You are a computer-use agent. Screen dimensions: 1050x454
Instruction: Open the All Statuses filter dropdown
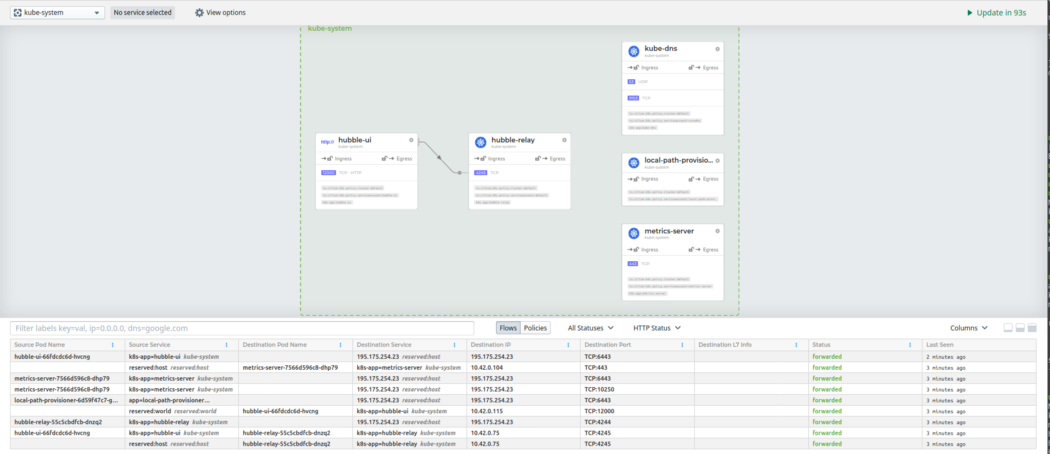[591, 328]
